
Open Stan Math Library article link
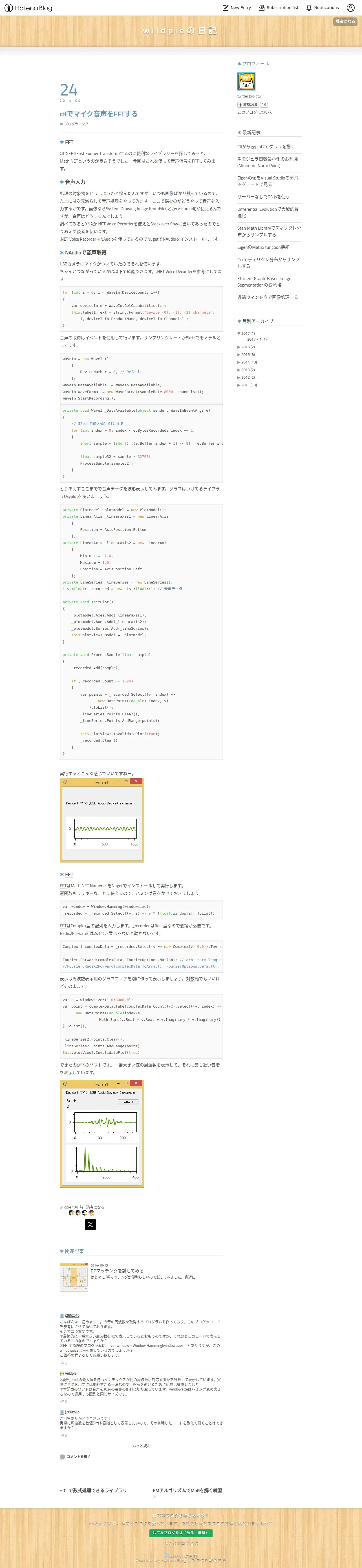coord(269,231)
